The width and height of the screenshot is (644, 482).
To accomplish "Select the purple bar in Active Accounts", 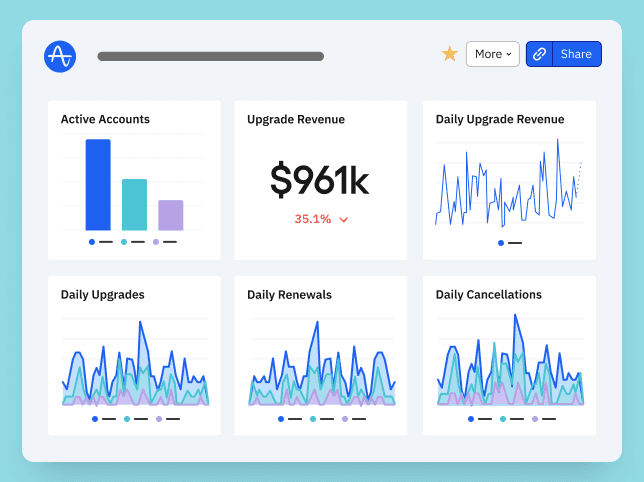I will [171, 215].
